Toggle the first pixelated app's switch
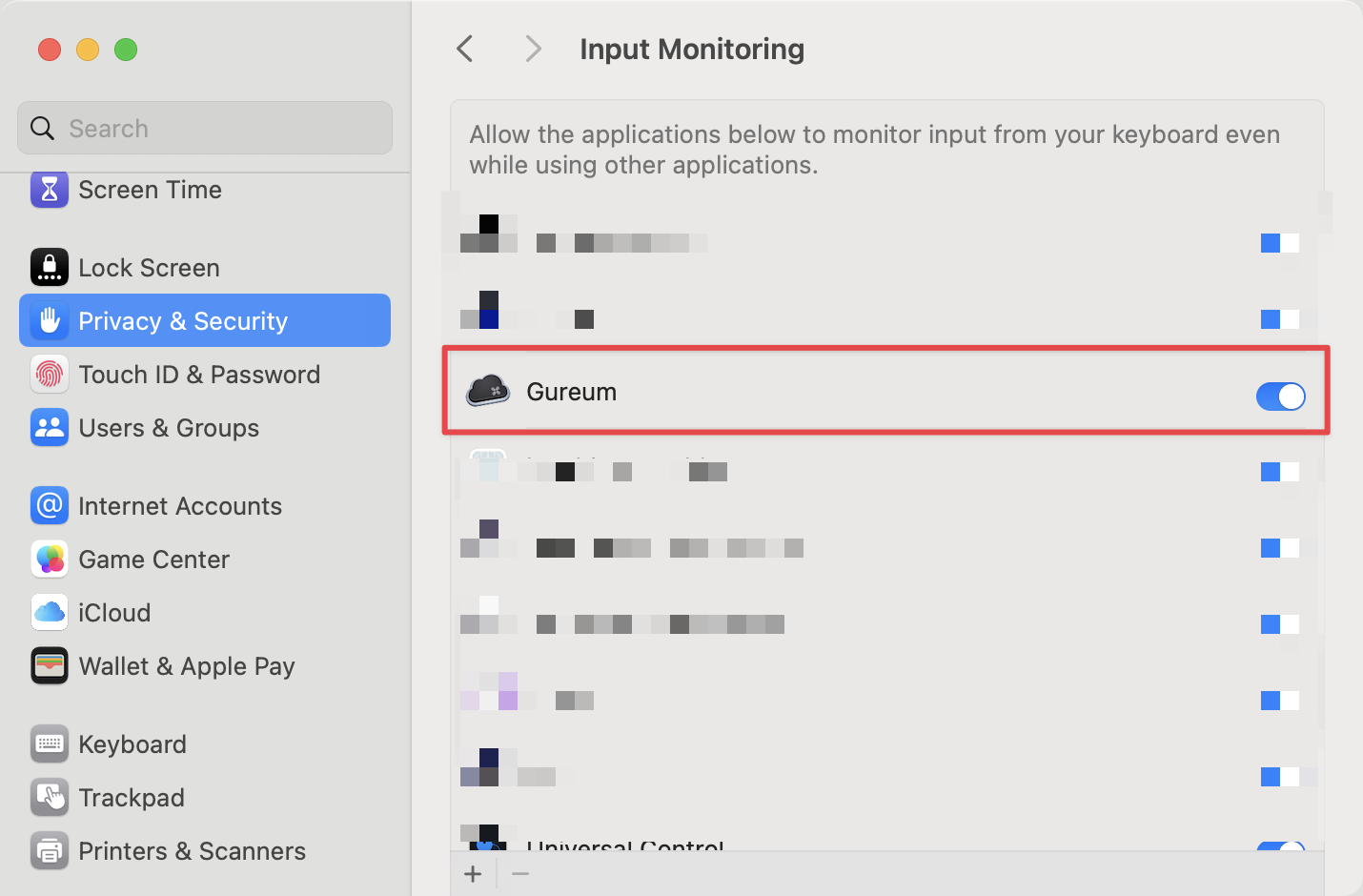 (1280, 243)
